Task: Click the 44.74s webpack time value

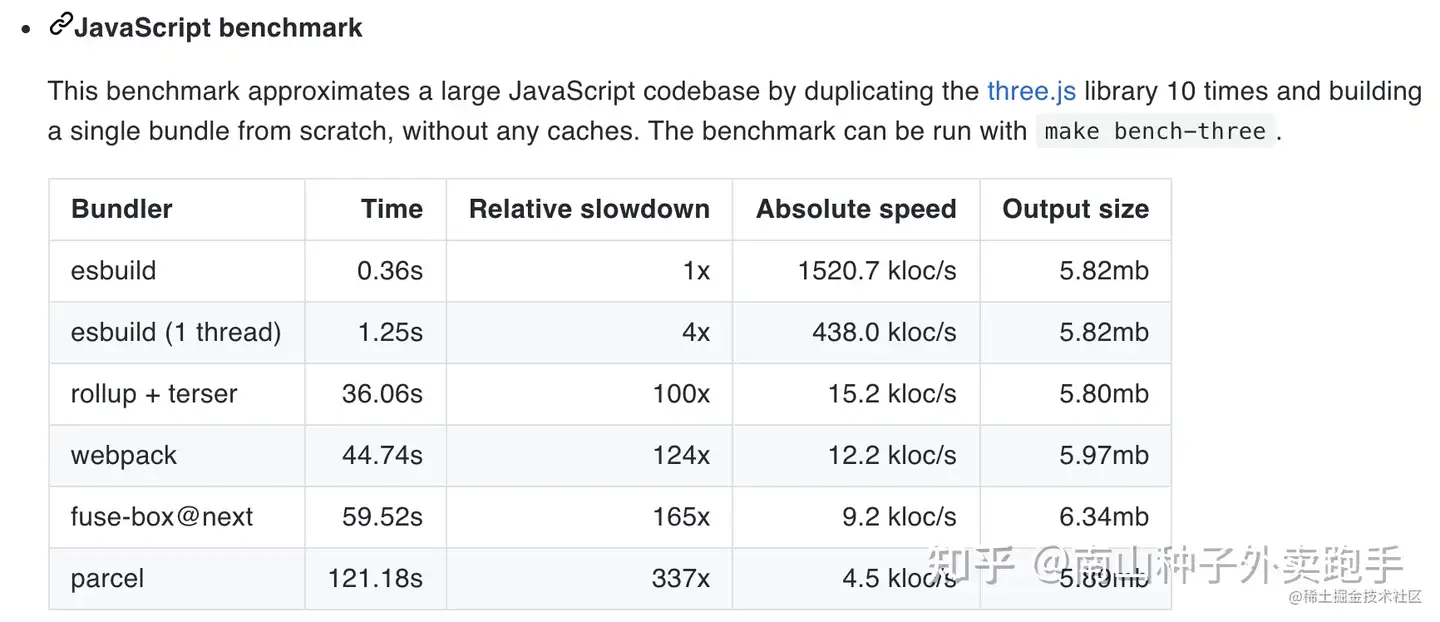Action: tap(382, 456)
